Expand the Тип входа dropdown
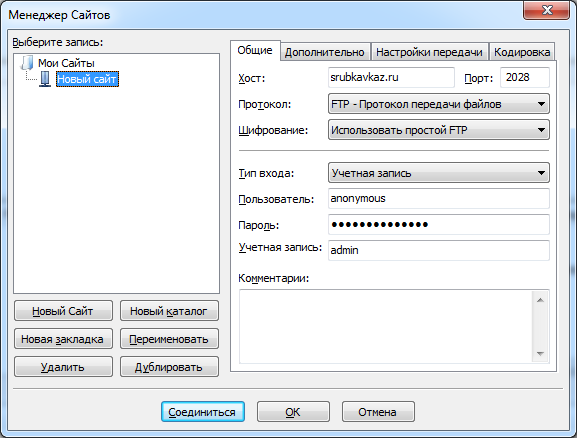577x438 pixels. (439, 173)
